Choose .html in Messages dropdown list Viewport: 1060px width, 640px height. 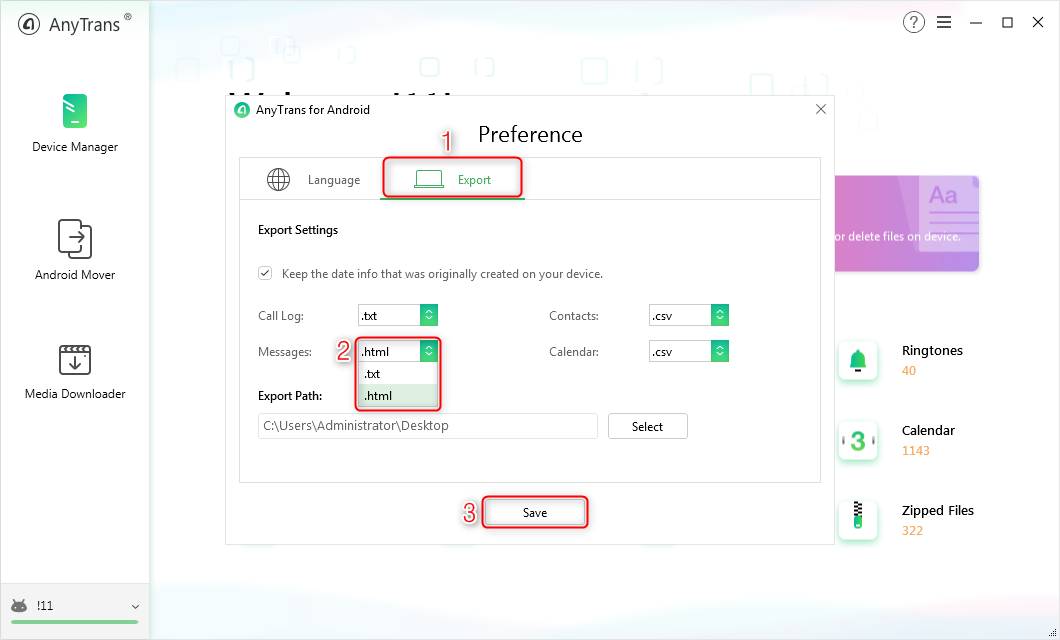[x=398, y=396]
